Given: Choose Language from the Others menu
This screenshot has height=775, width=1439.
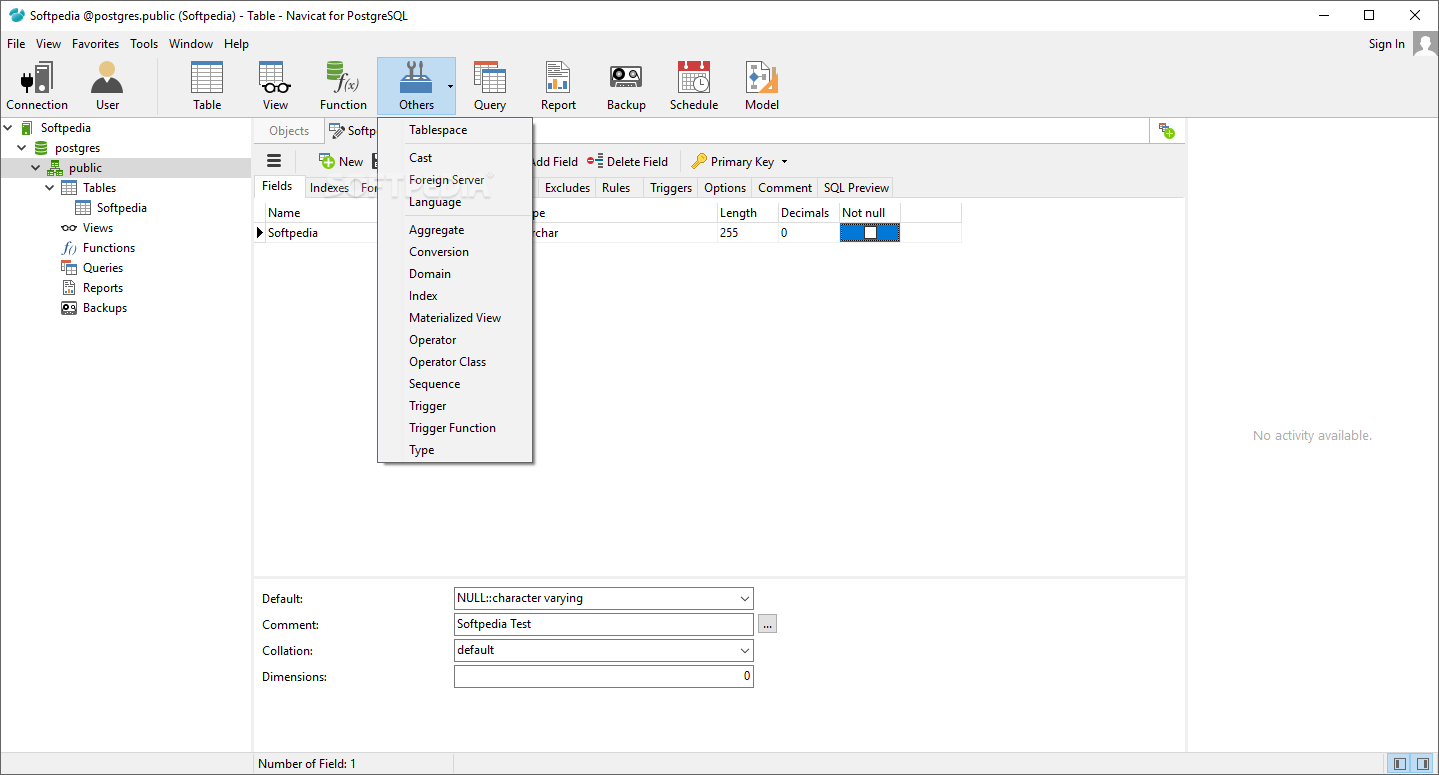Looking at the screenshot, I should pos(455,202).
